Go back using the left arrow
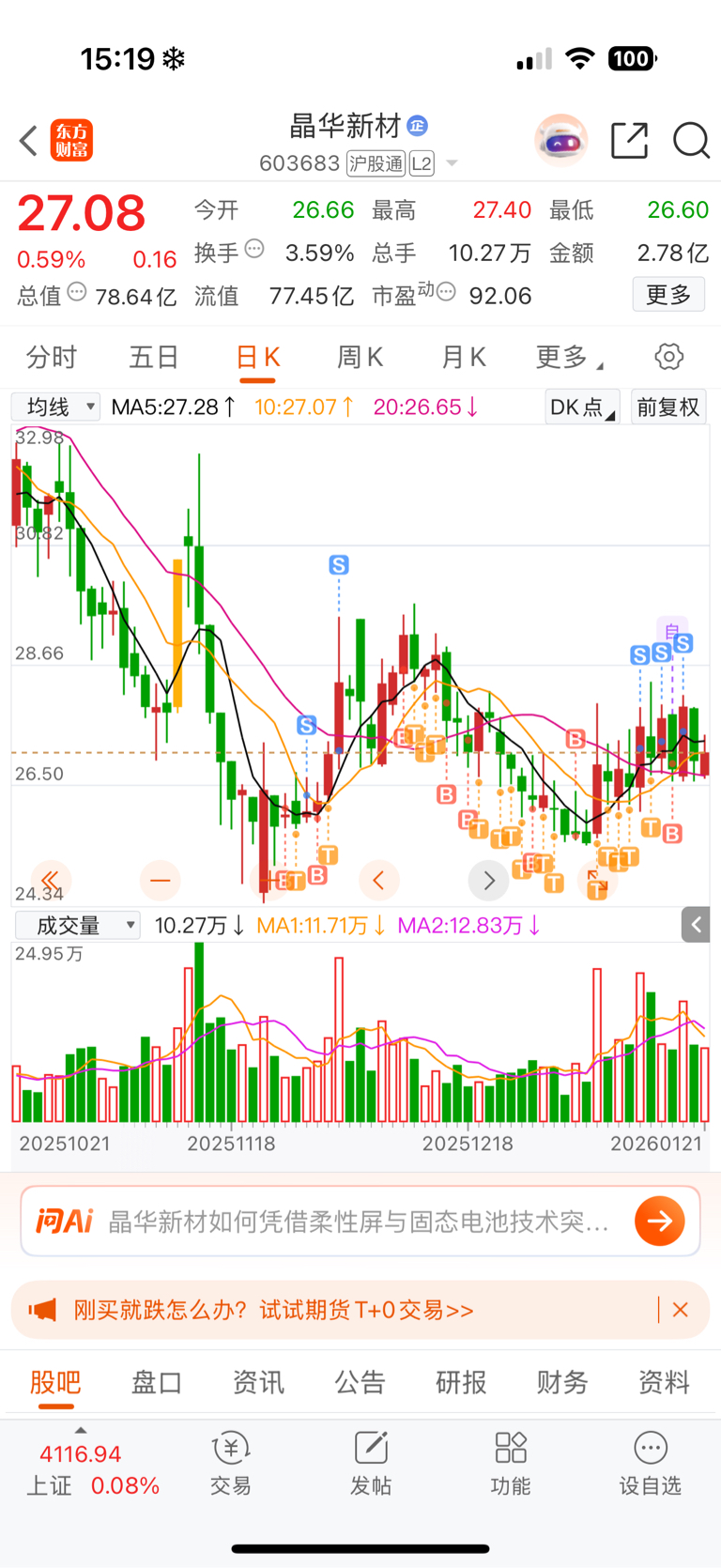Image resolution: width=721 pixels, height=1568 pixels. [28, 141]
